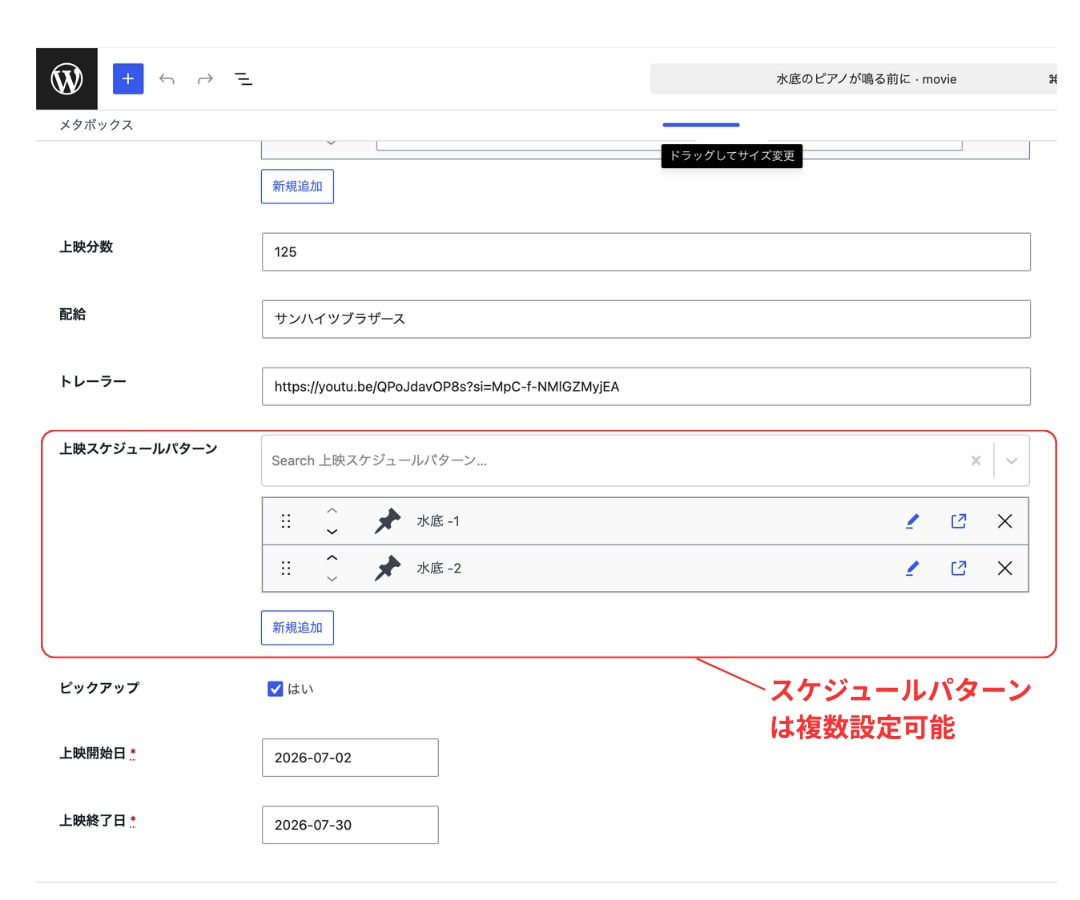Viewport: 1080px width, 900px height.
Task: Click the 上映終了日 date field 2026-07-30
Action: click(350, 825)
